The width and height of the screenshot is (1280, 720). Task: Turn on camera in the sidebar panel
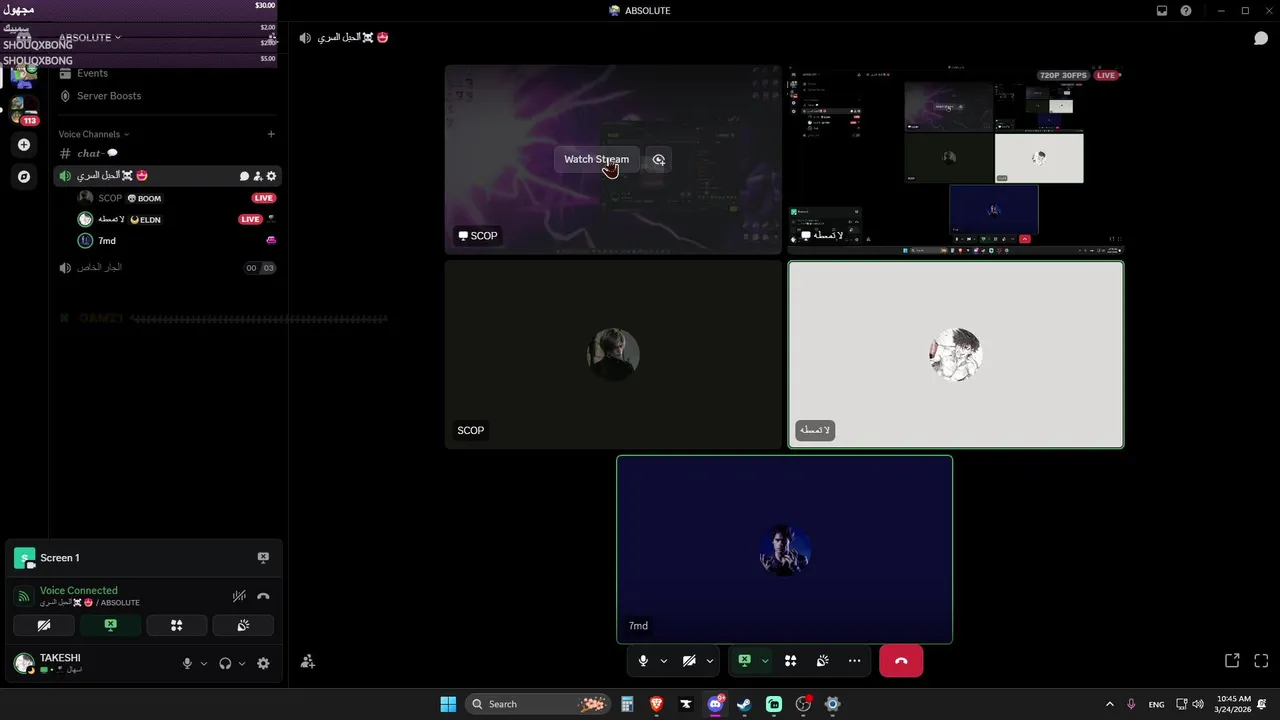[x=44, y=625]
